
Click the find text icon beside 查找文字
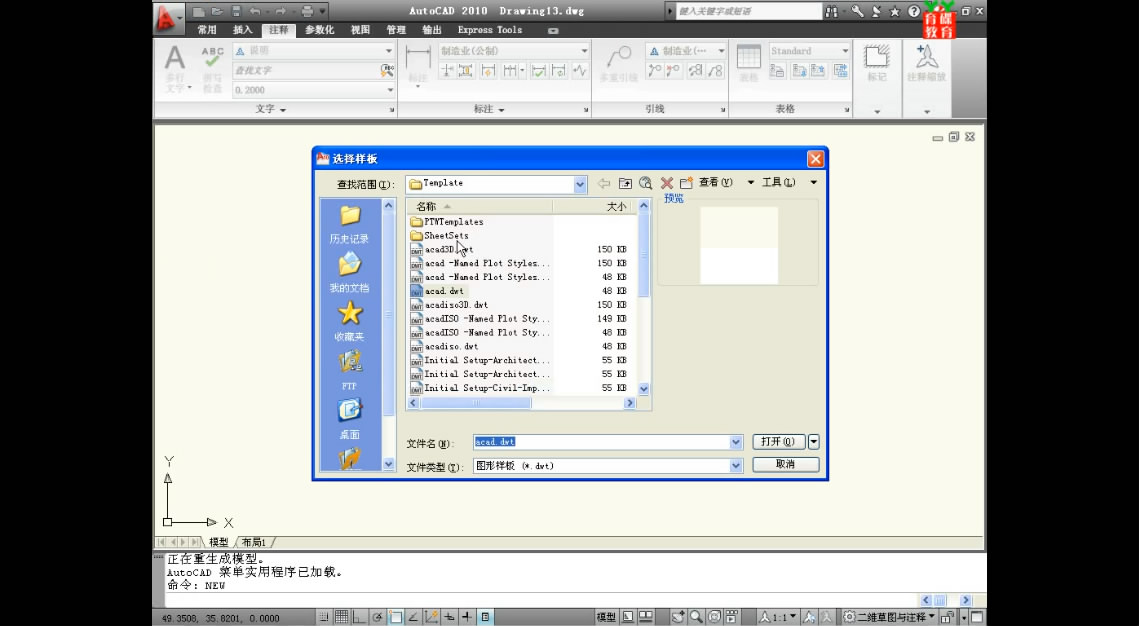click(387, 70)
